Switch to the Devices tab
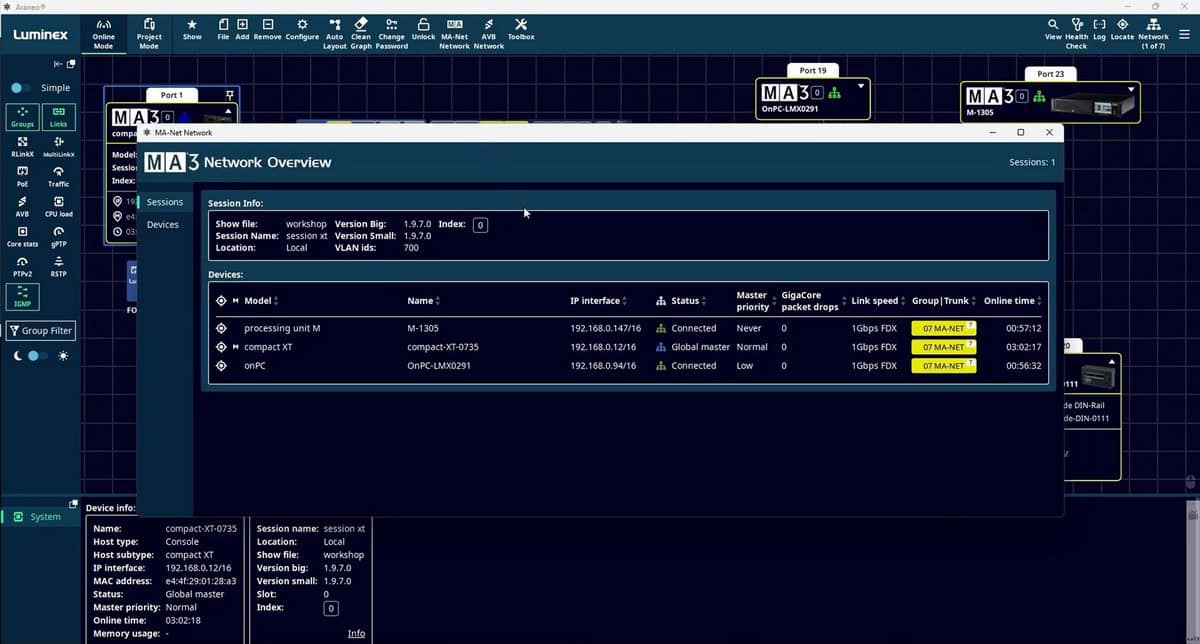 (x=162, y=225)
